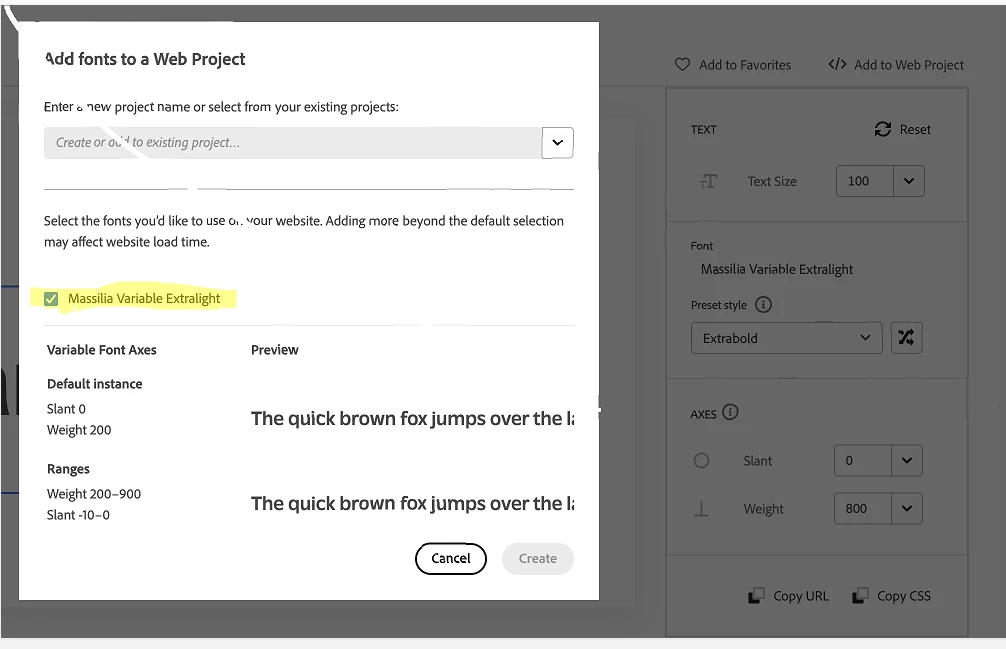Click the Copy URL clipboard icon
The image size is (1006, 649).
pyautogui.click(x=756, y=596)
